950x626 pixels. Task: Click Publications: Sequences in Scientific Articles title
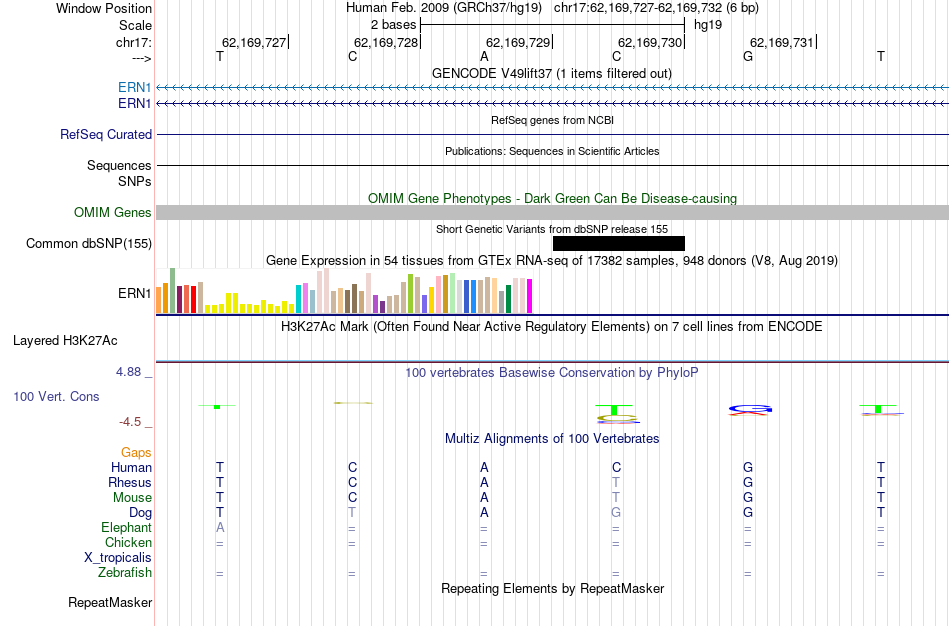click(552, 151)
